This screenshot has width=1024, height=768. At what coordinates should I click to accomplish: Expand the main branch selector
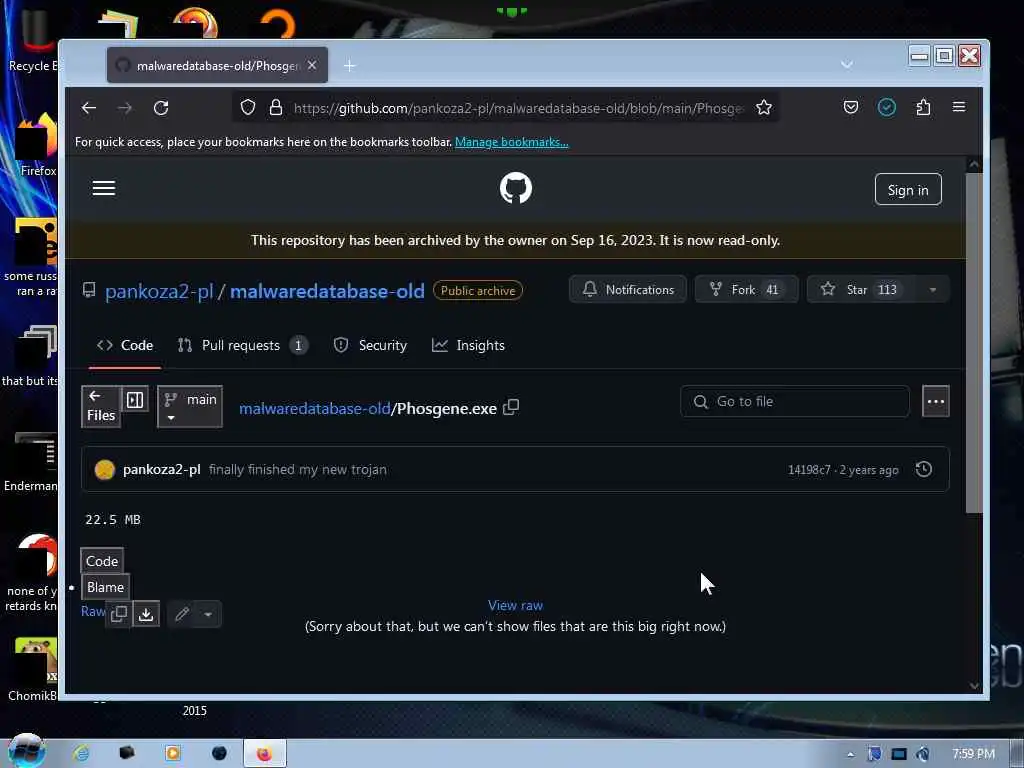190,406
